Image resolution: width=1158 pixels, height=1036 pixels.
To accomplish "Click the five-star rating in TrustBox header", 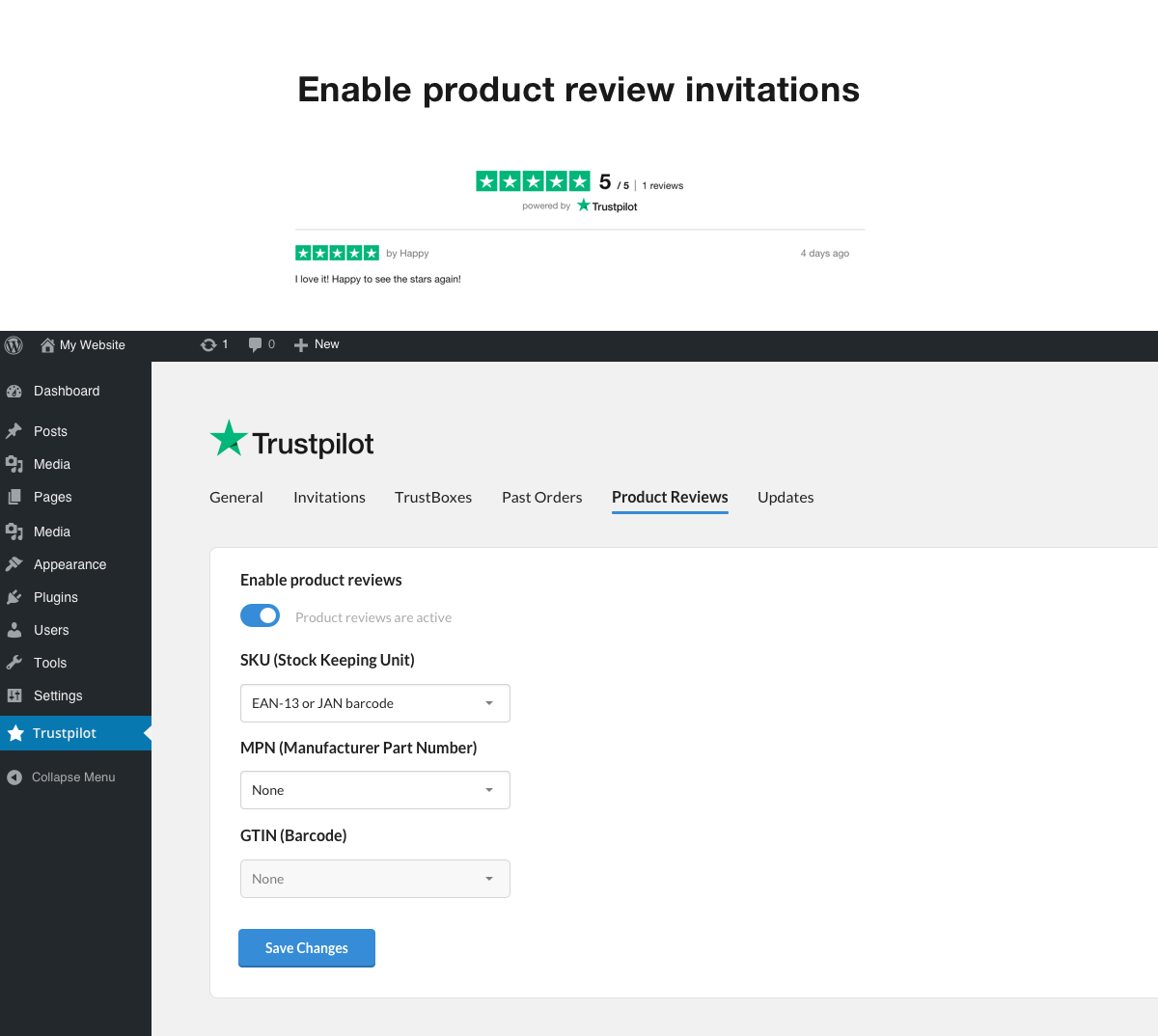I will pyautogui.click(x=533, y=180).
